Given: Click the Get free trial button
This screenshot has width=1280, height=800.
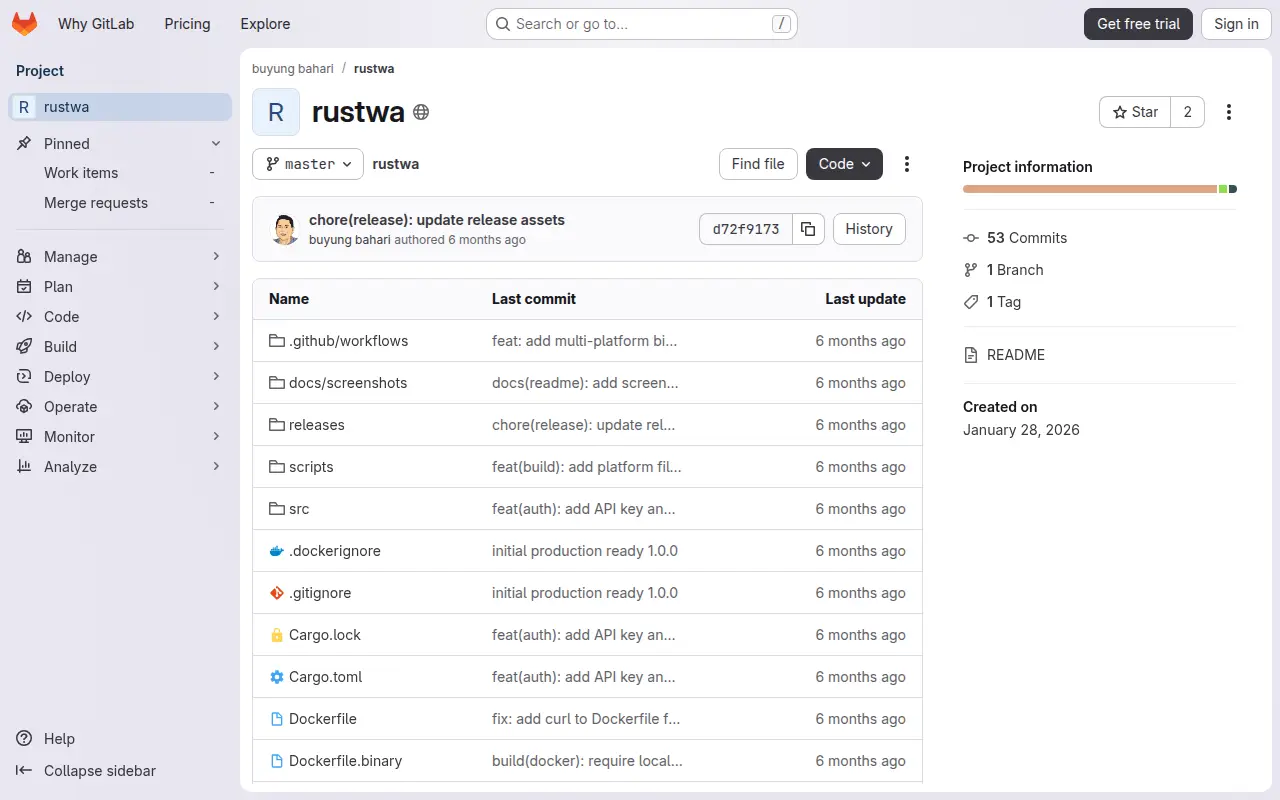Looking at the screenshot, I should click(x=1138, y=24).
